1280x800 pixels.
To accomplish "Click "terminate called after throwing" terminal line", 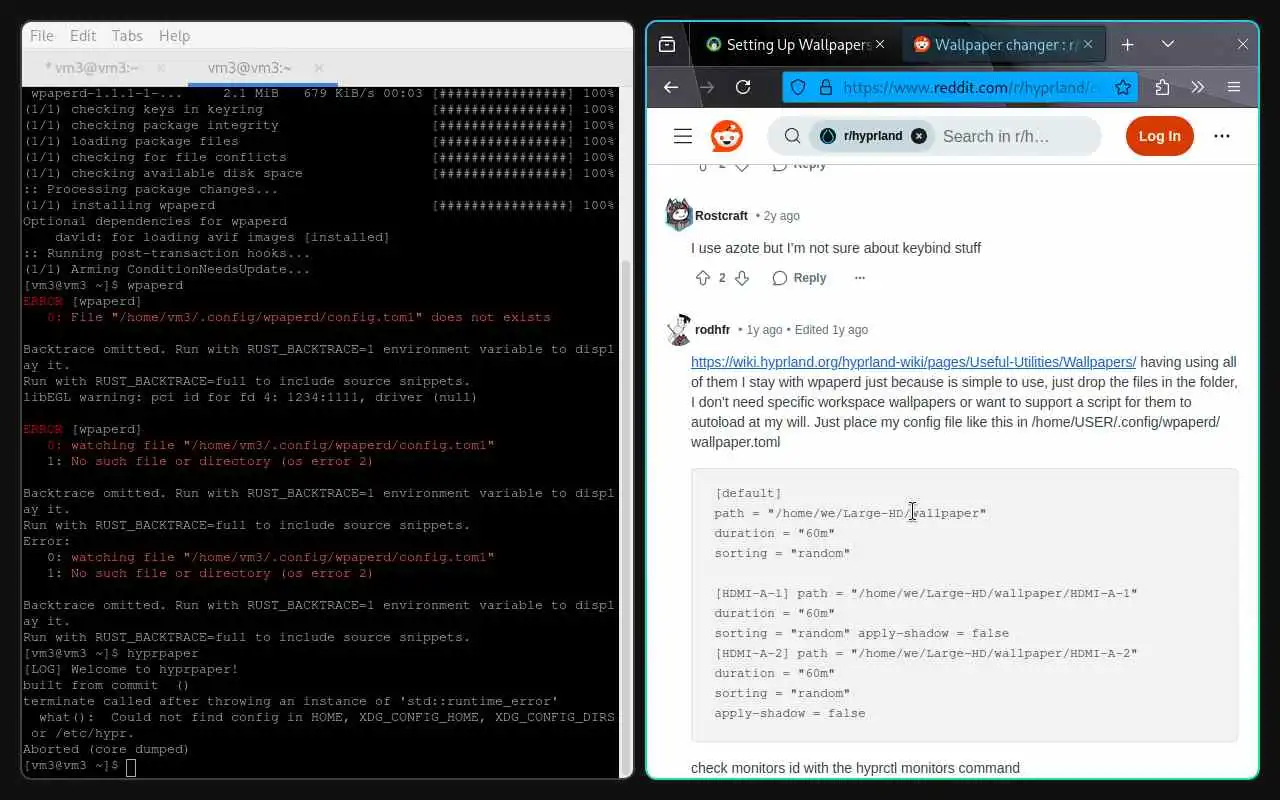I will tap(291, 701).
